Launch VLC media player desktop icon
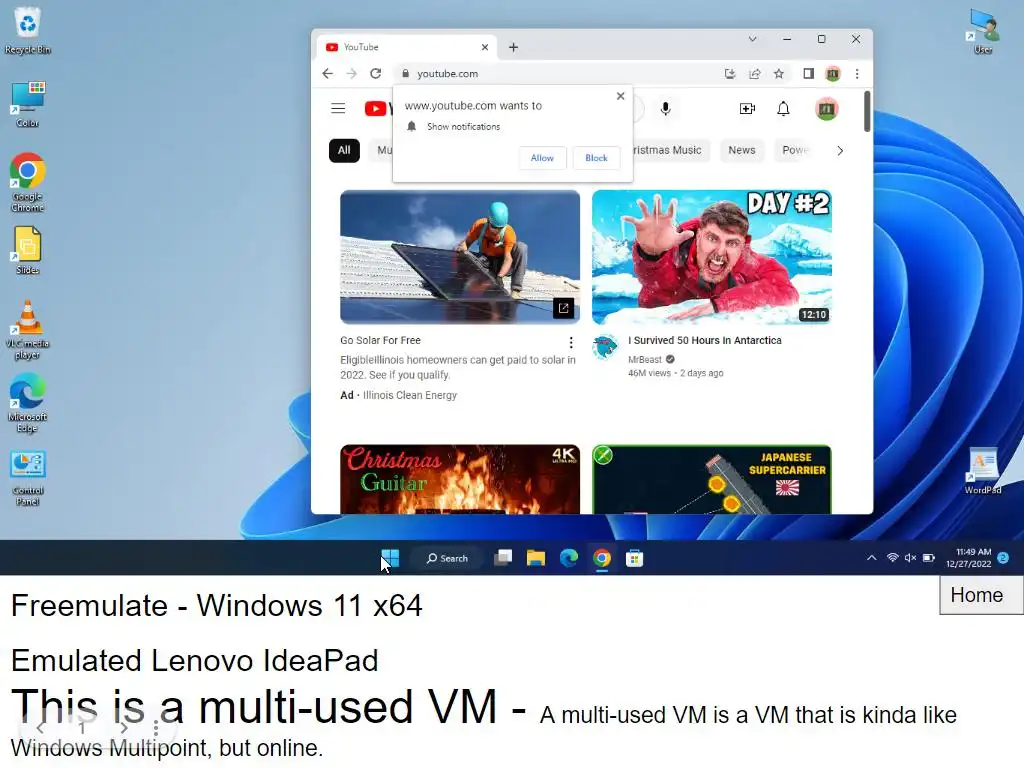Viewport: 1024px width, 768px height. click(x=27, y=330)
